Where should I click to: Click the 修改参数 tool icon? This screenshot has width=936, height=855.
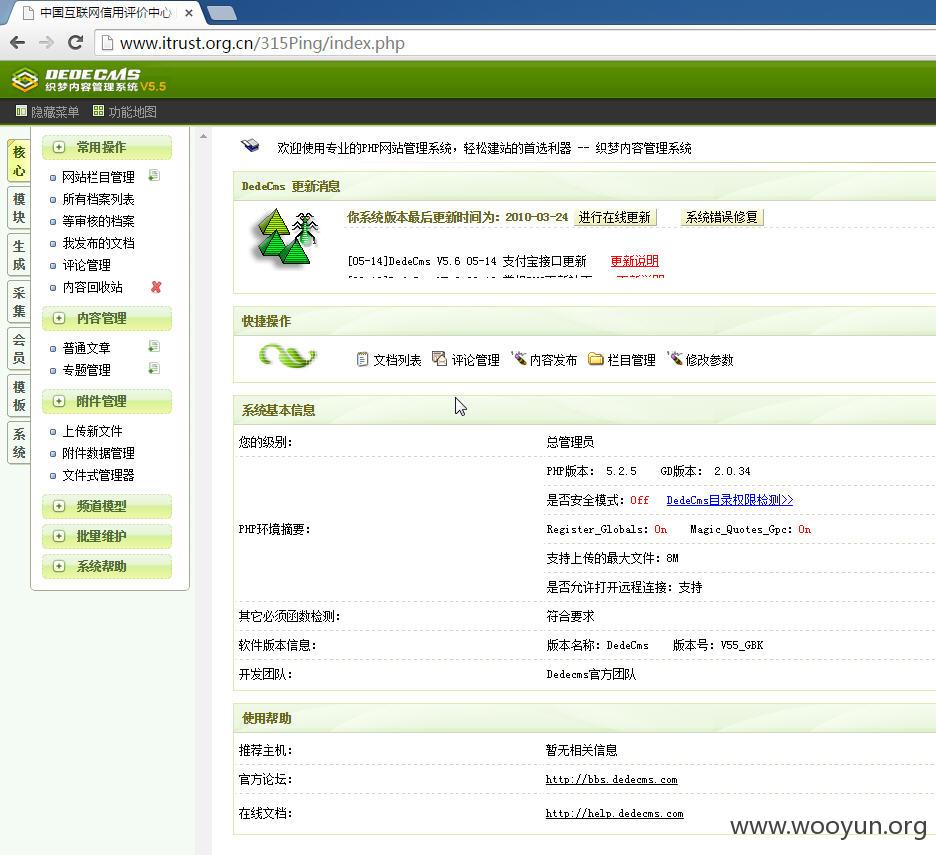coord(675,358)
